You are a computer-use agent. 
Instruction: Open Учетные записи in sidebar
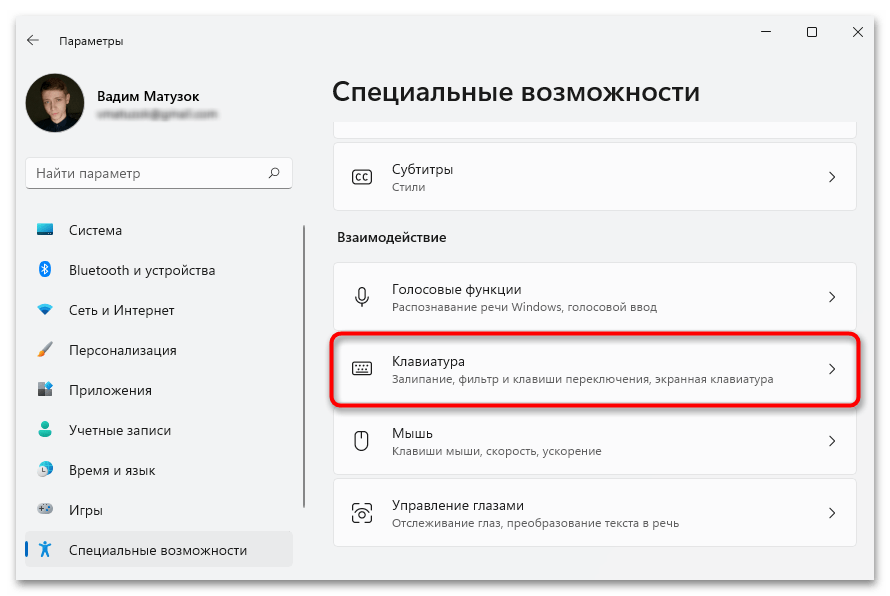(119, 430)
